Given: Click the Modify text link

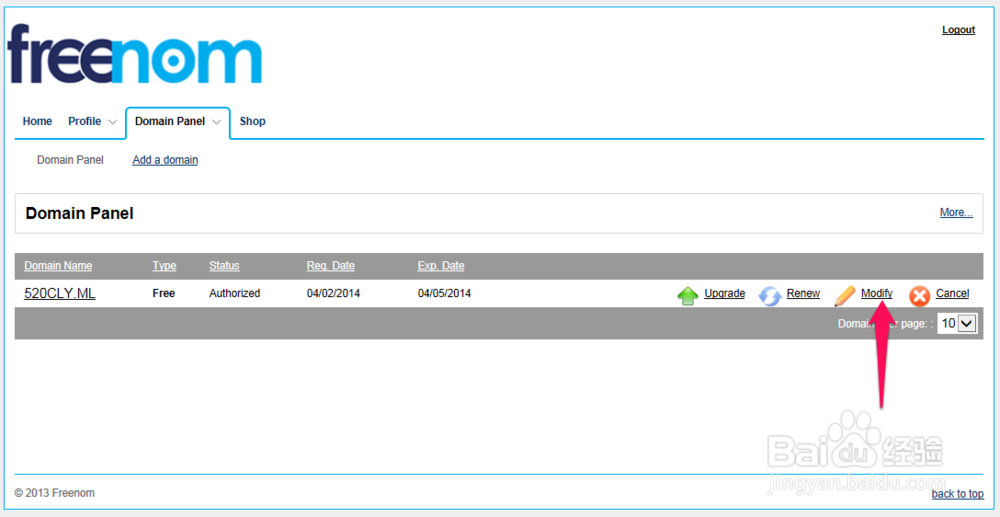Looking at the screenshot, I should point(877,293).
